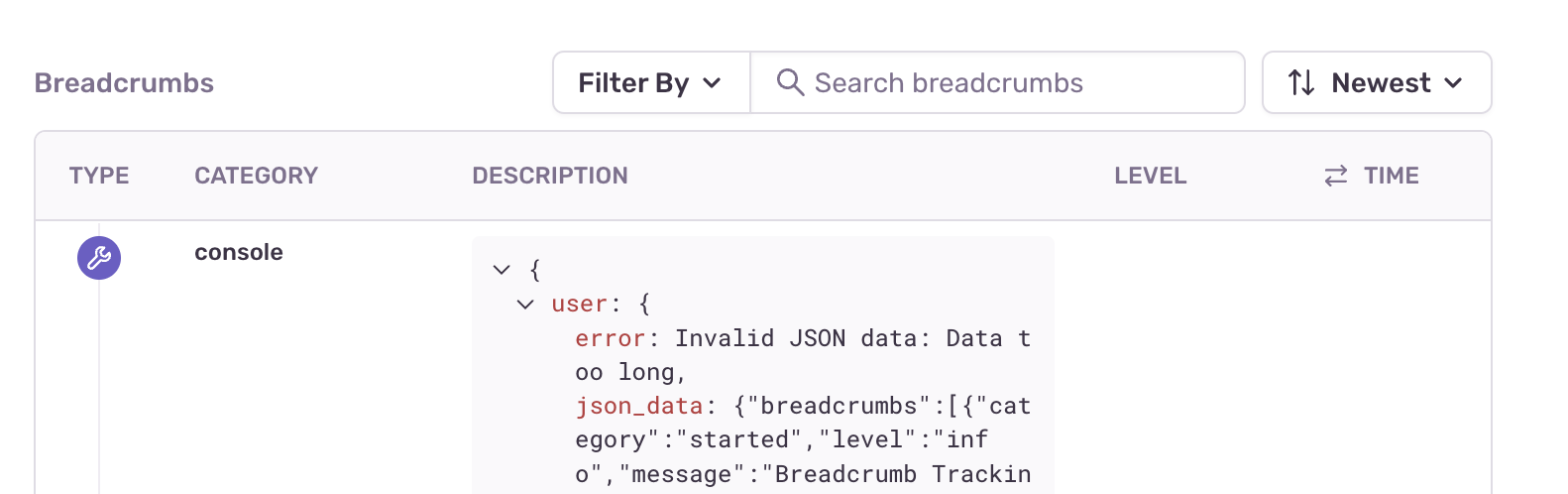1568x494 pixels.
Task: Open the Filter By dropdown
Action: click(x=651, y=82)
